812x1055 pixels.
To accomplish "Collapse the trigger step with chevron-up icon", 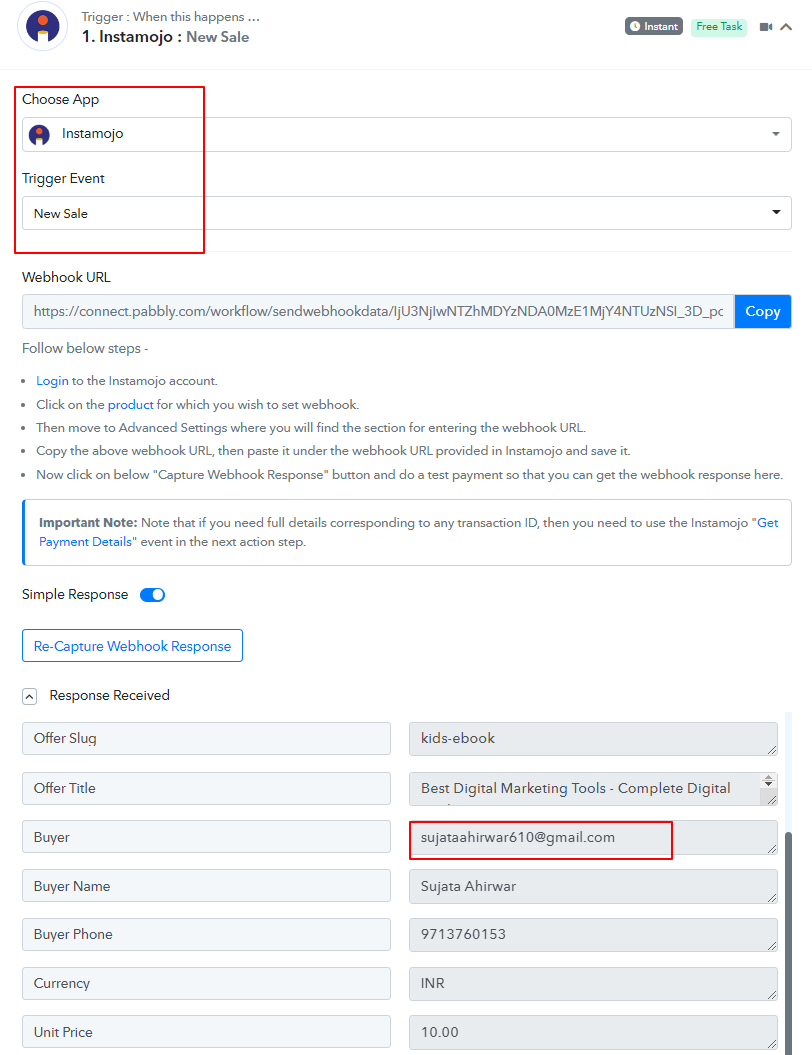I will coord(786,27).
